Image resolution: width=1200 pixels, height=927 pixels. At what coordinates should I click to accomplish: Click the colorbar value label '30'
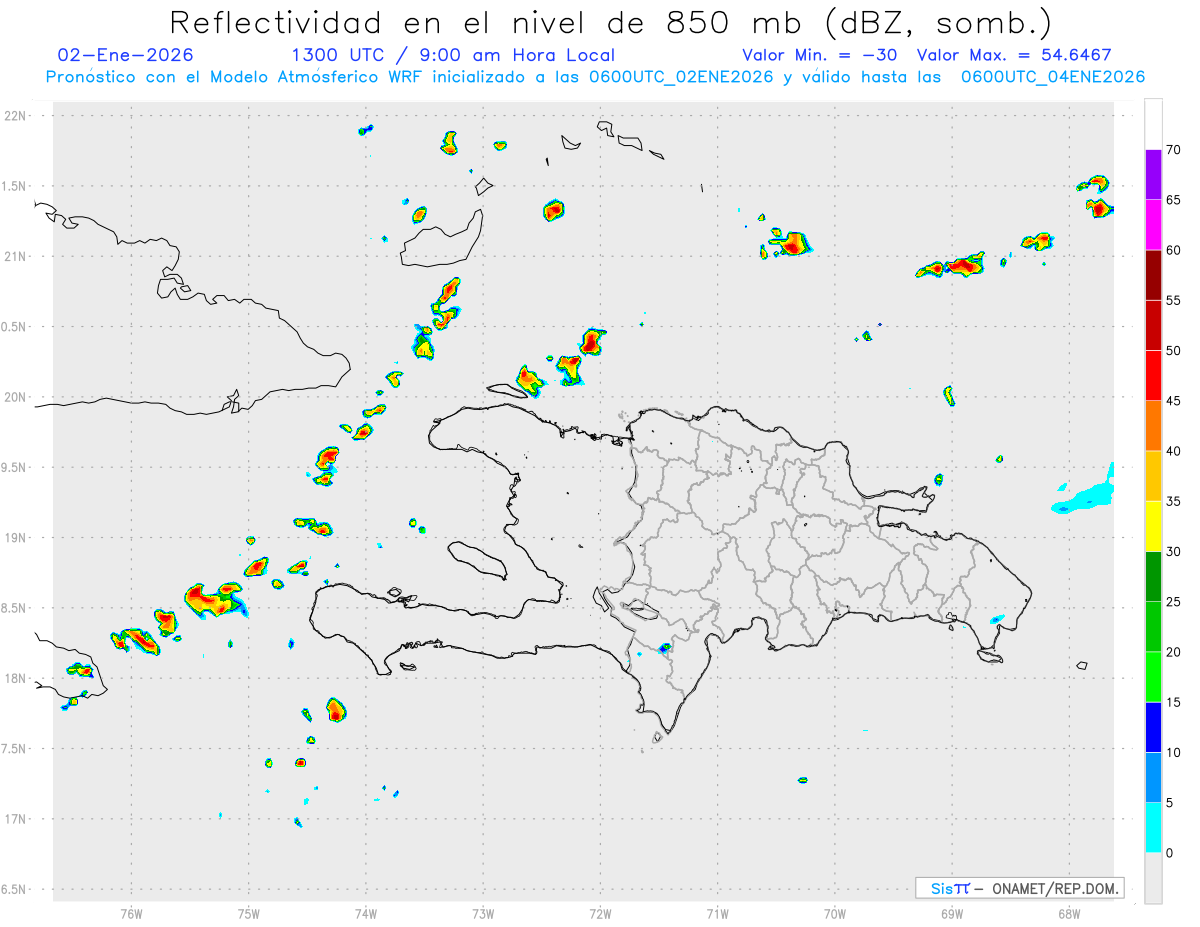tap(1173, 552)
